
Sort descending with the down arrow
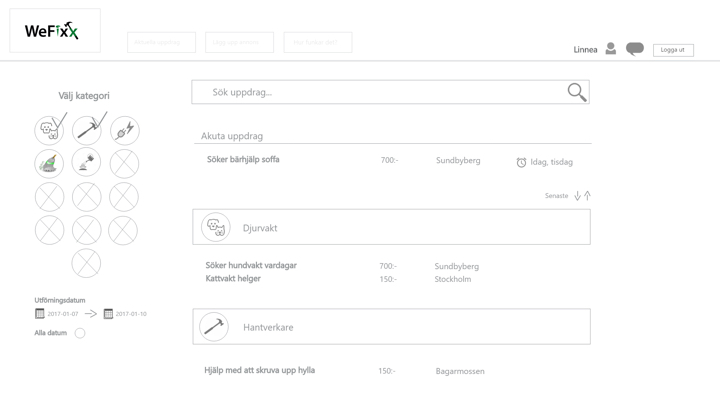coord(577,196)
